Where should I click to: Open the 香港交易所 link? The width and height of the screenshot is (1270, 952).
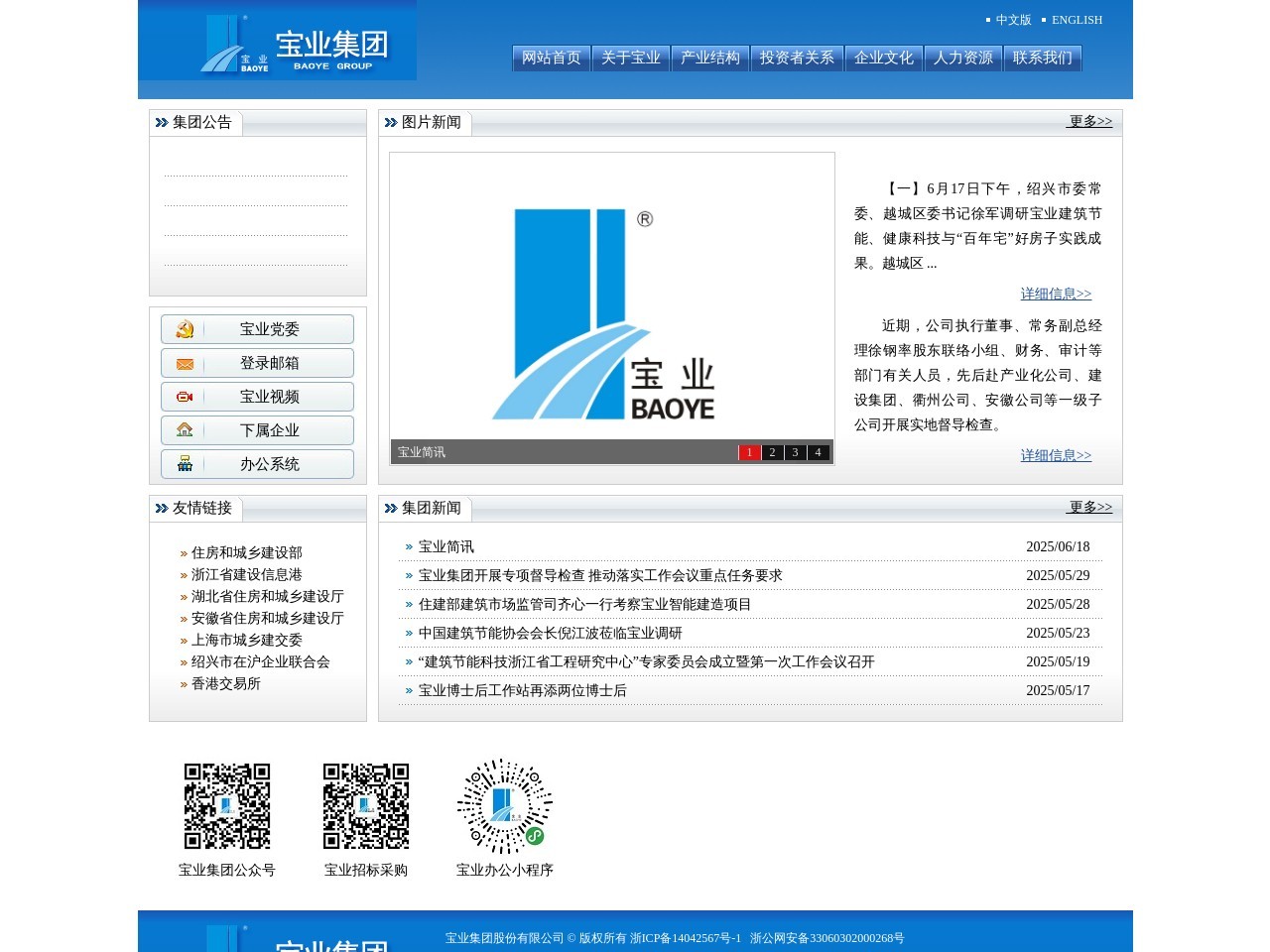(225, 683)
